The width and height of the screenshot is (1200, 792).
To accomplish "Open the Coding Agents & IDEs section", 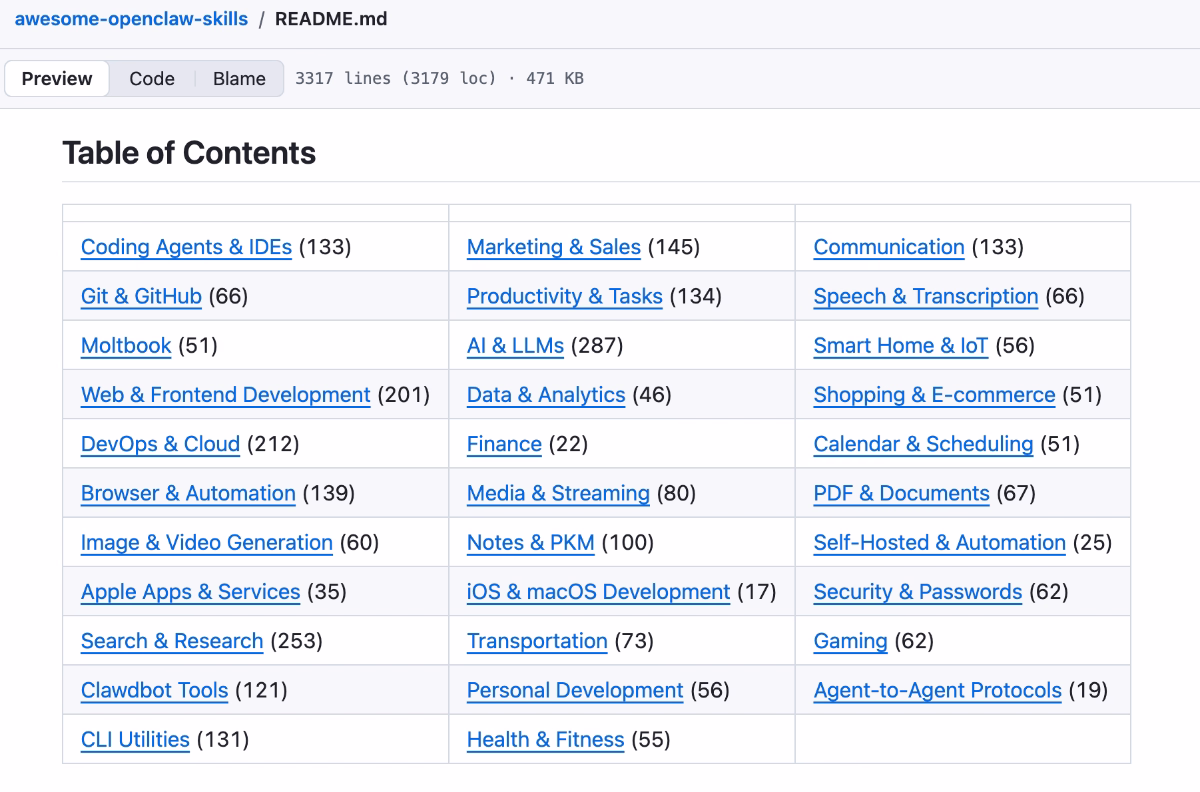I will pos(185,247).
